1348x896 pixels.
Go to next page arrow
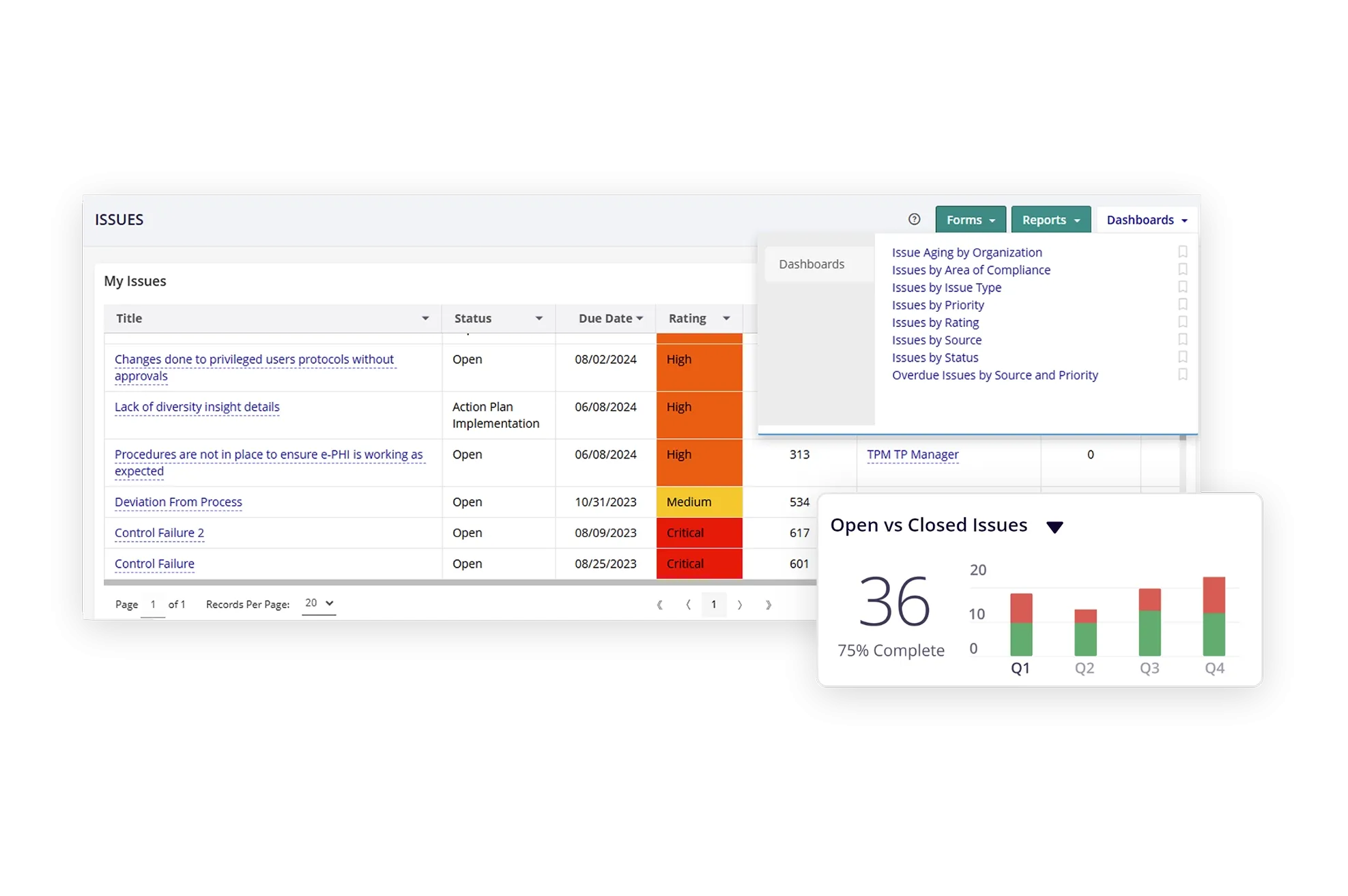click(x=740, y=605)
